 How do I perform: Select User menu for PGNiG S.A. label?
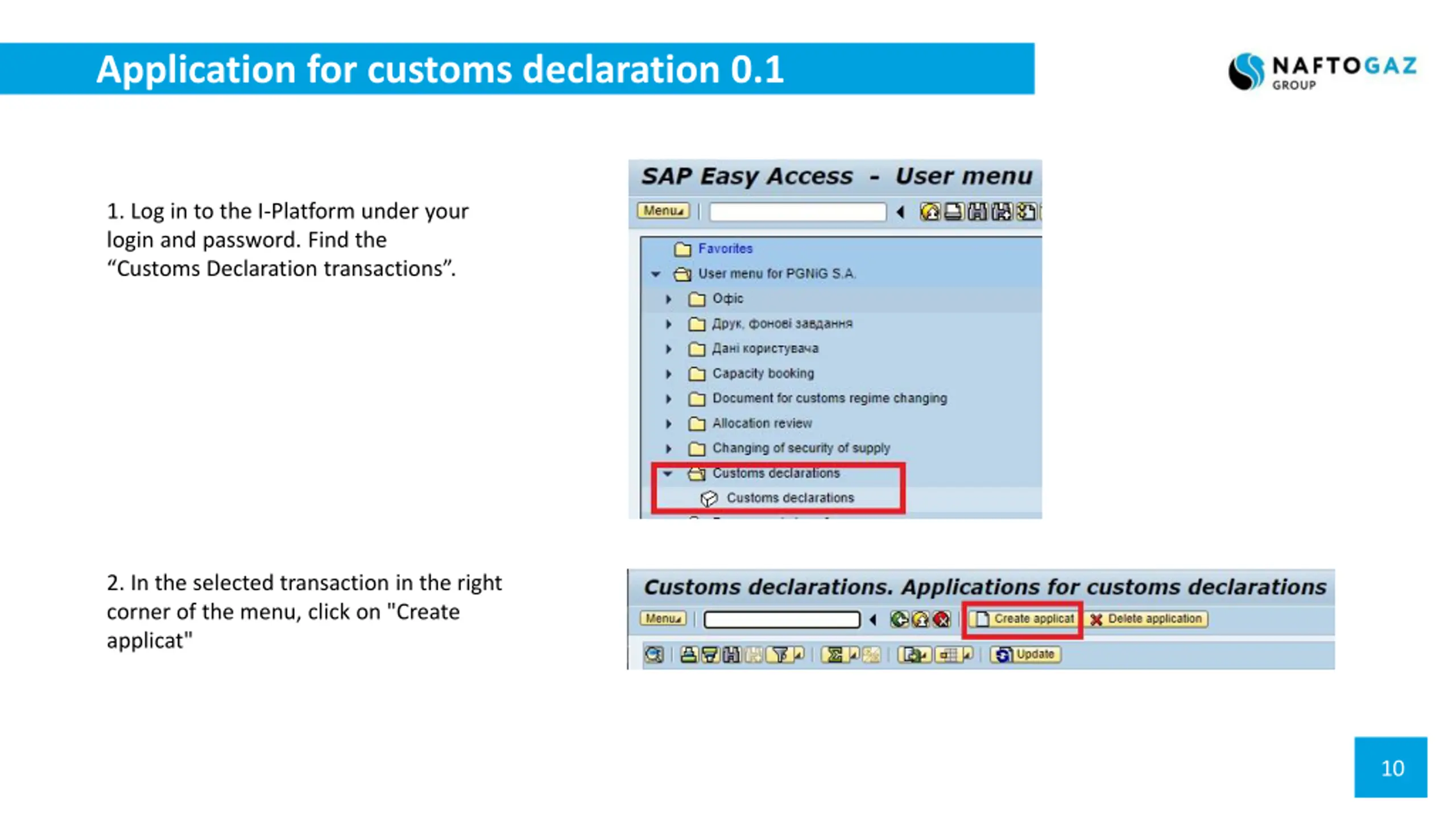[777, 274]
